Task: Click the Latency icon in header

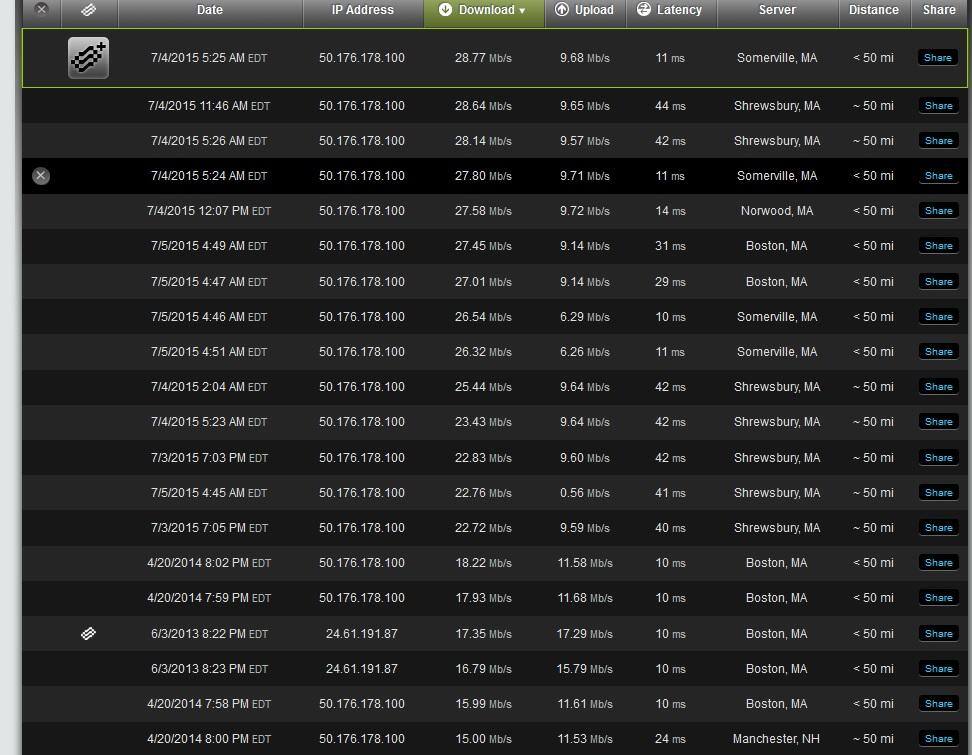Action: point(644,10)
